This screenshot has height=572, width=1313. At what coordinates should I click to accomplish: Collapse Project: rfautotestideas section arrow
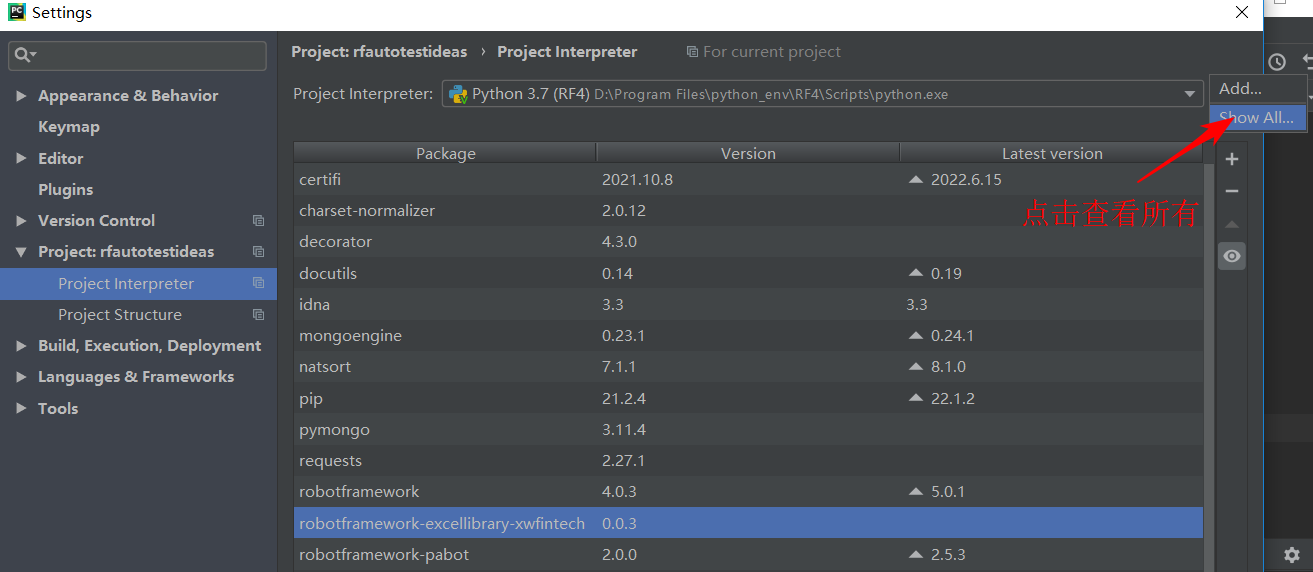(21, 252)
